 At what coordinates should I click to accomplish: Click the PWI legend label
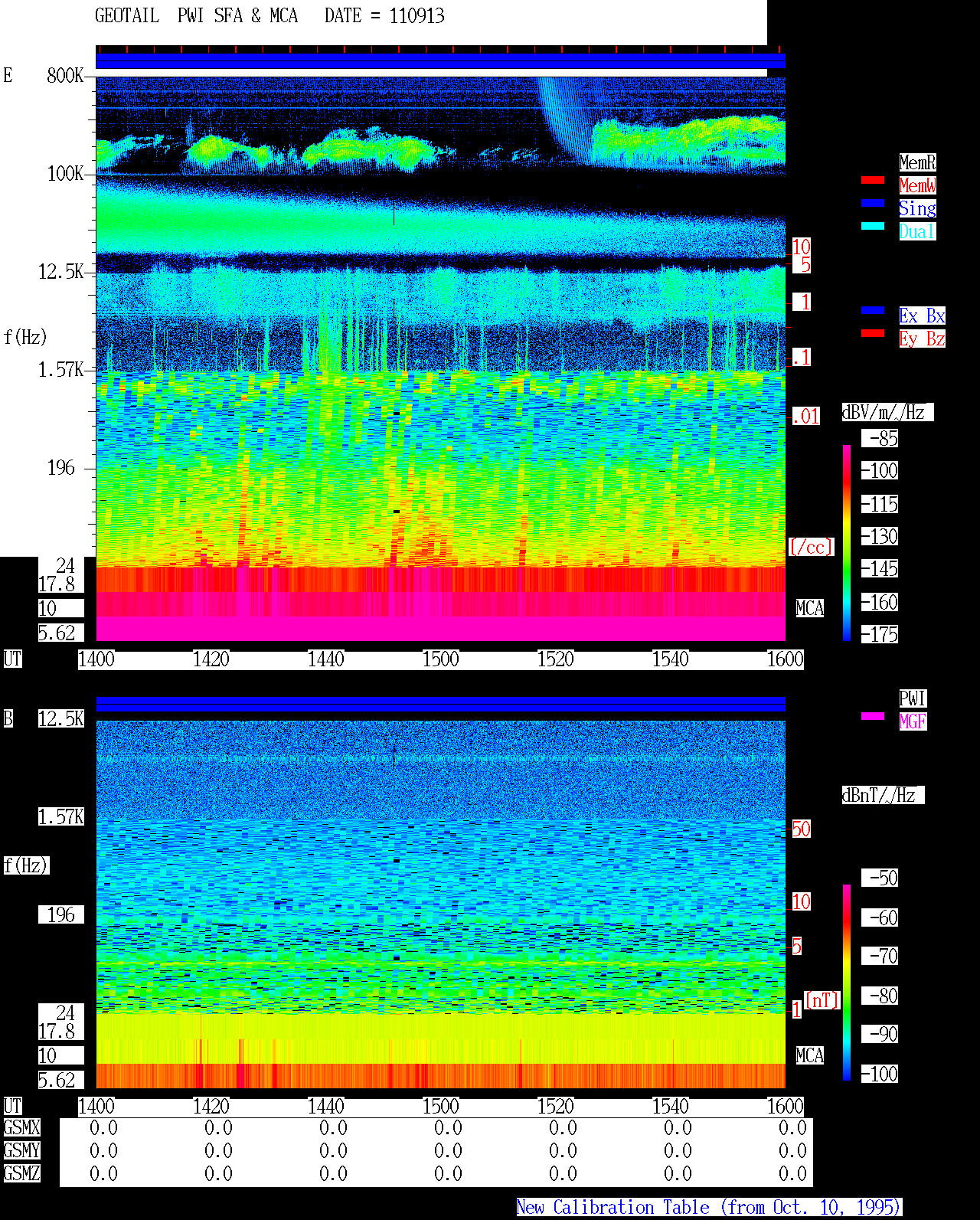[913, 698]
